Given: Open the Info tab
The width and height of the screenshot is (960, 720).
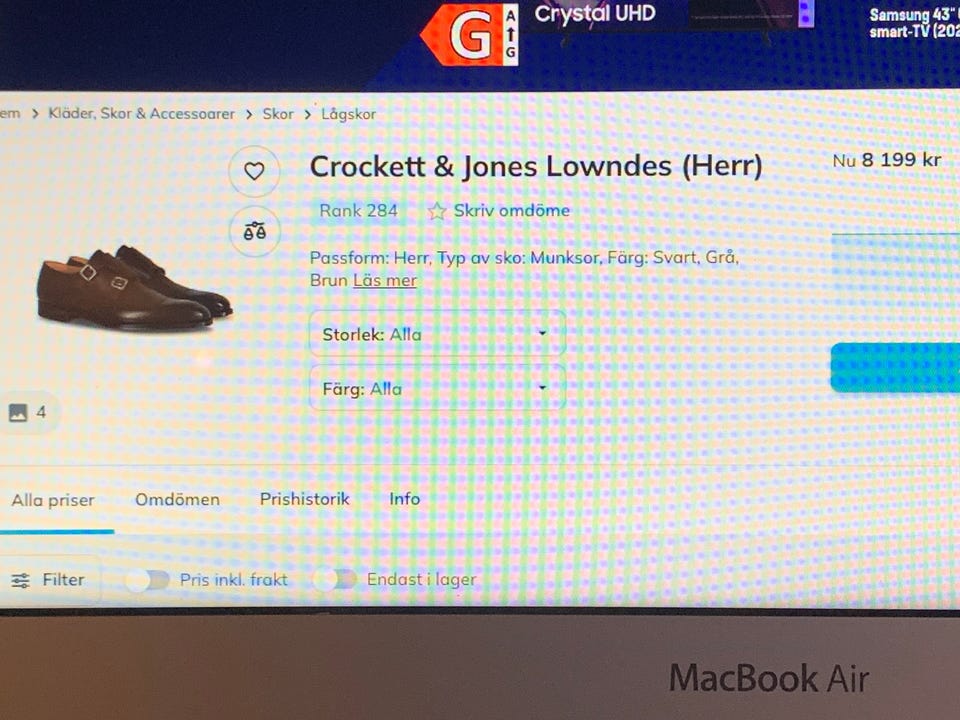Looking at the screenshot, I should (405, 499).
